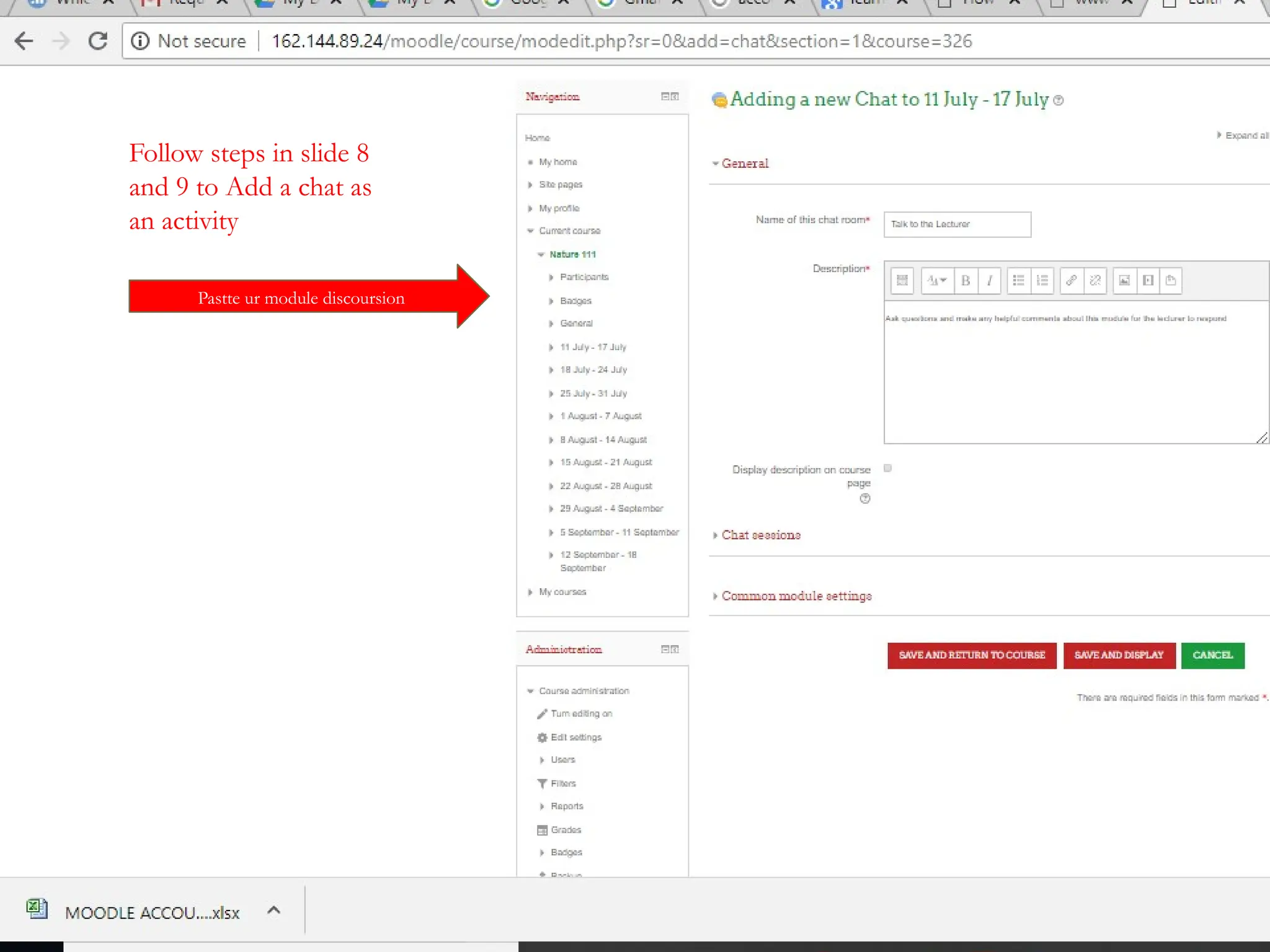Open Filters in Course administration
Viewport: 1270px width, 952px height.
click(557, 784)
